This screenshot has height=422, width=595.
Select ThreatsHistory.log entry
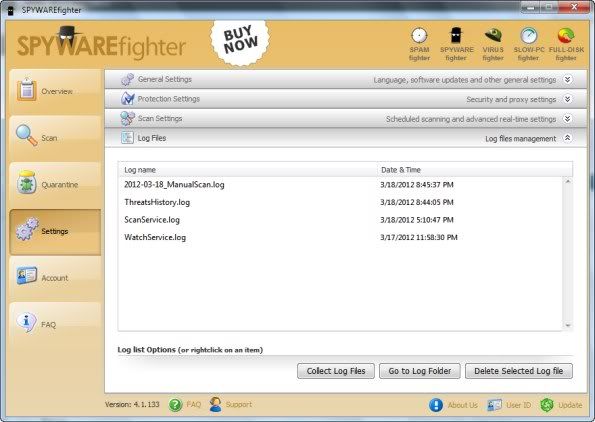[x=157, y=202]
